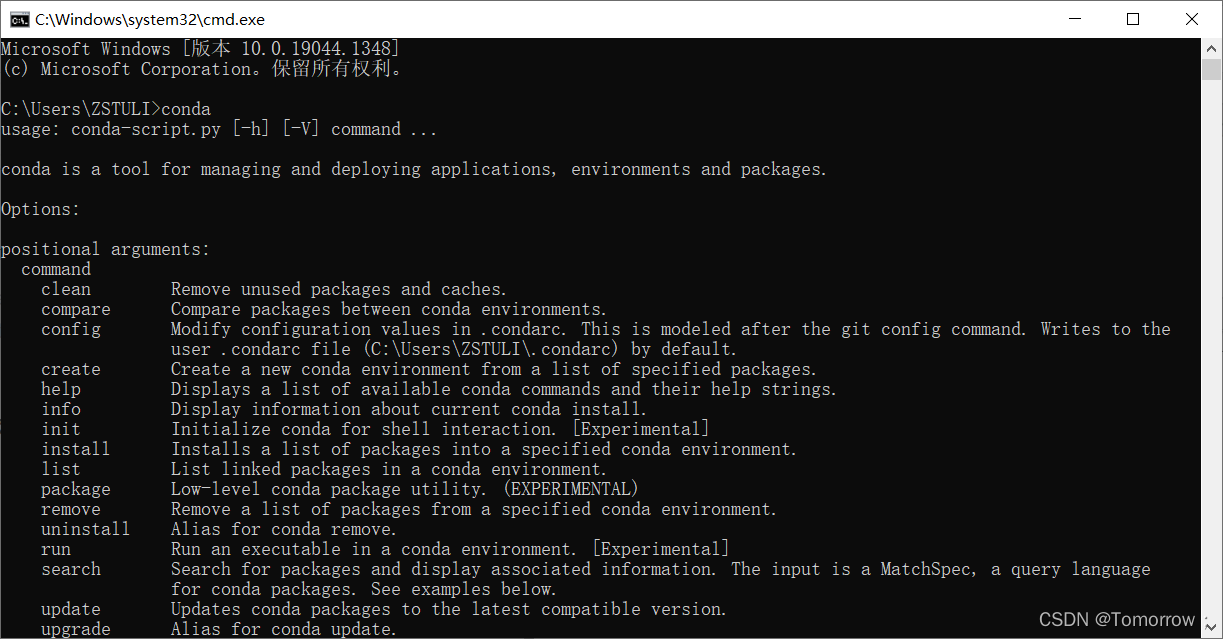Click the 'clean' command entry

tap(66, 289)
